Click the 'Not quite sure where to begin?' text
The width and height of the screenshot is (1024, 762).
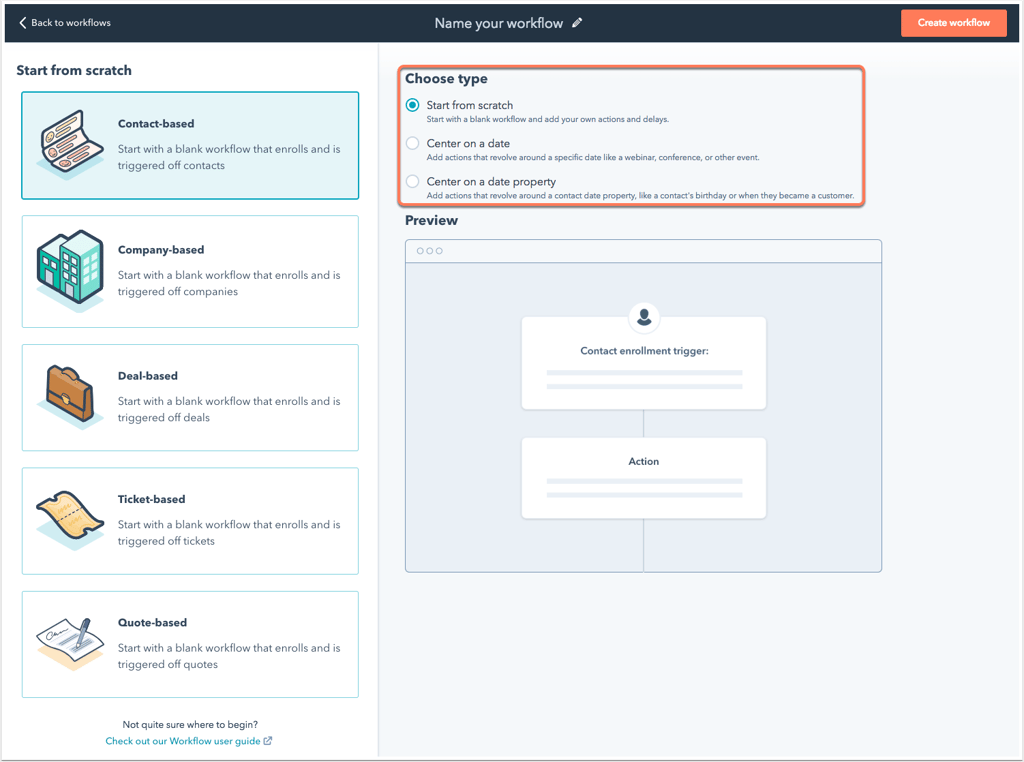pos(190,725)
